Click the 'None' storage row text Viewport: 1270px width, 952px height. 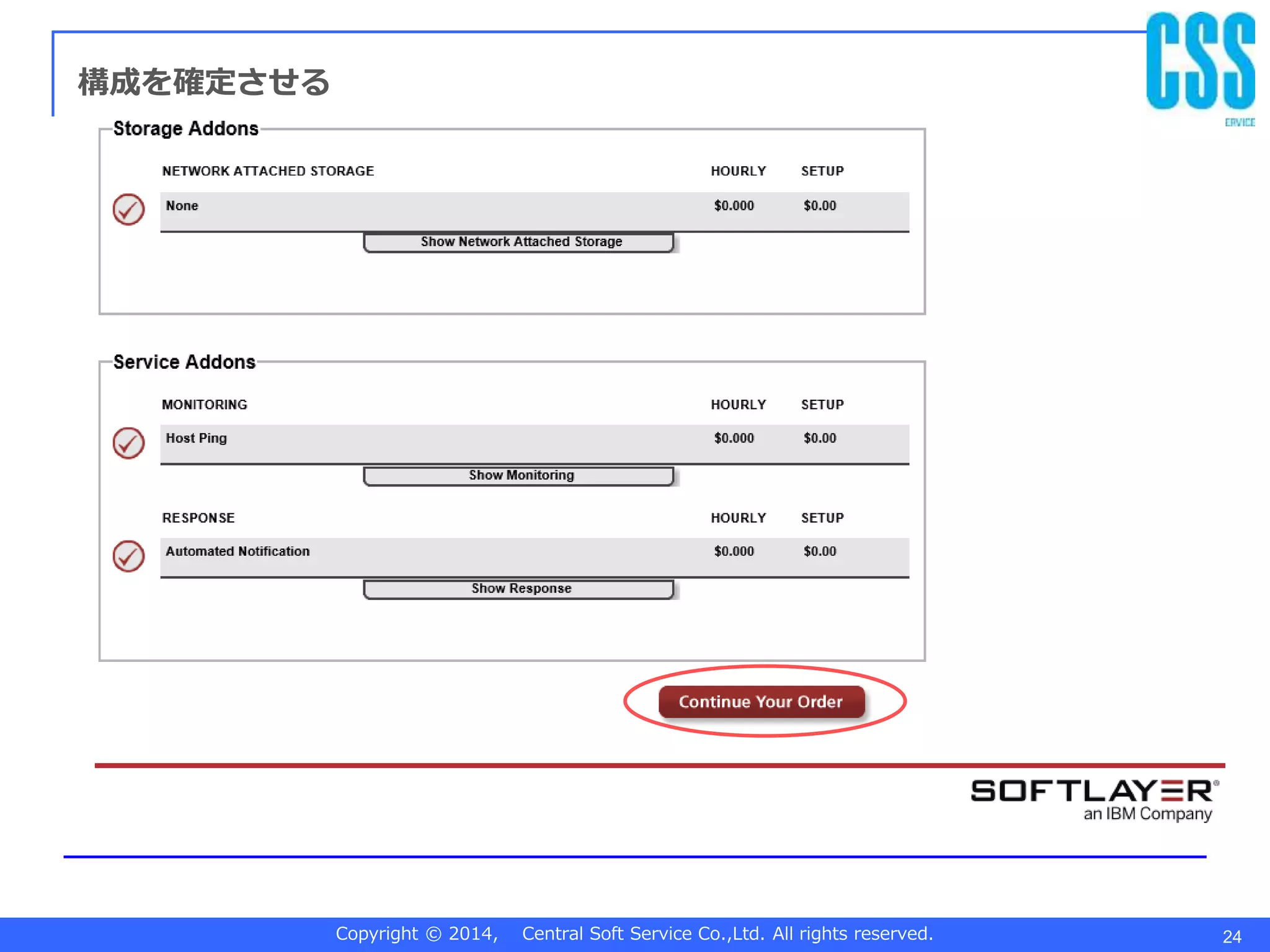coord(182,206)
